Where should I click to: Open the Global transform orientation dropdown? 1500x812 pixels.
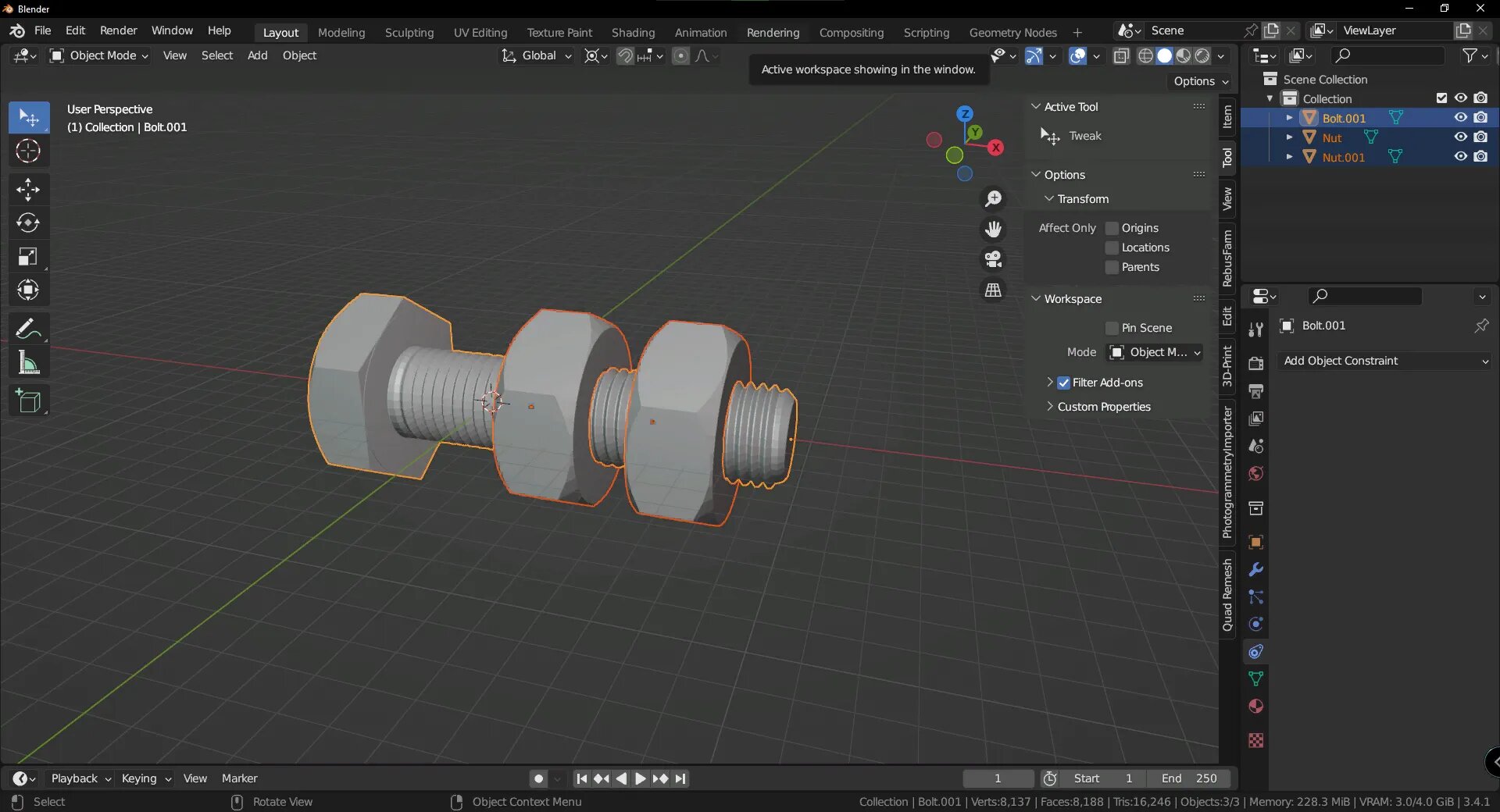tap(537, 55)
